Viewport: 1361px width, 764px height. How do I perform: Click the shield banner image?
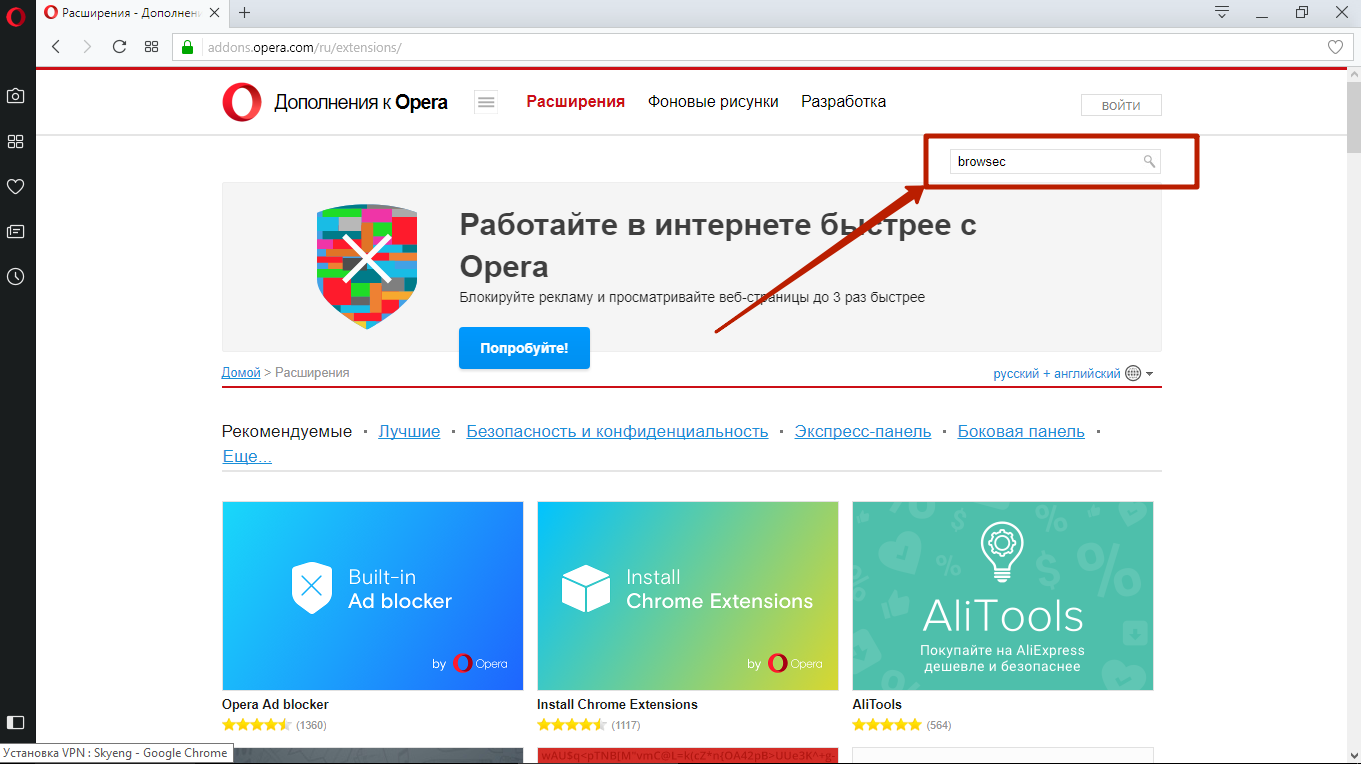tap(367, 267)
